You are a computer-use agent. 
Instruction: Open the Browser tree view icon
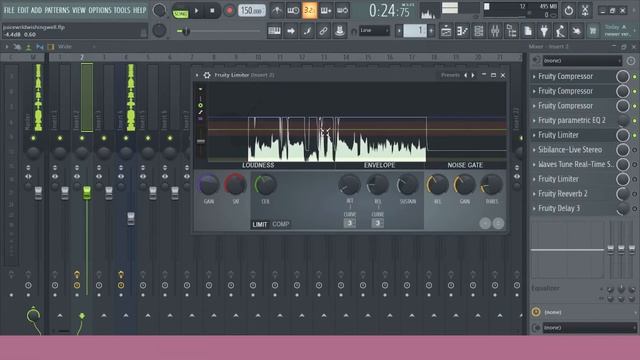click(x=511, y=31)
